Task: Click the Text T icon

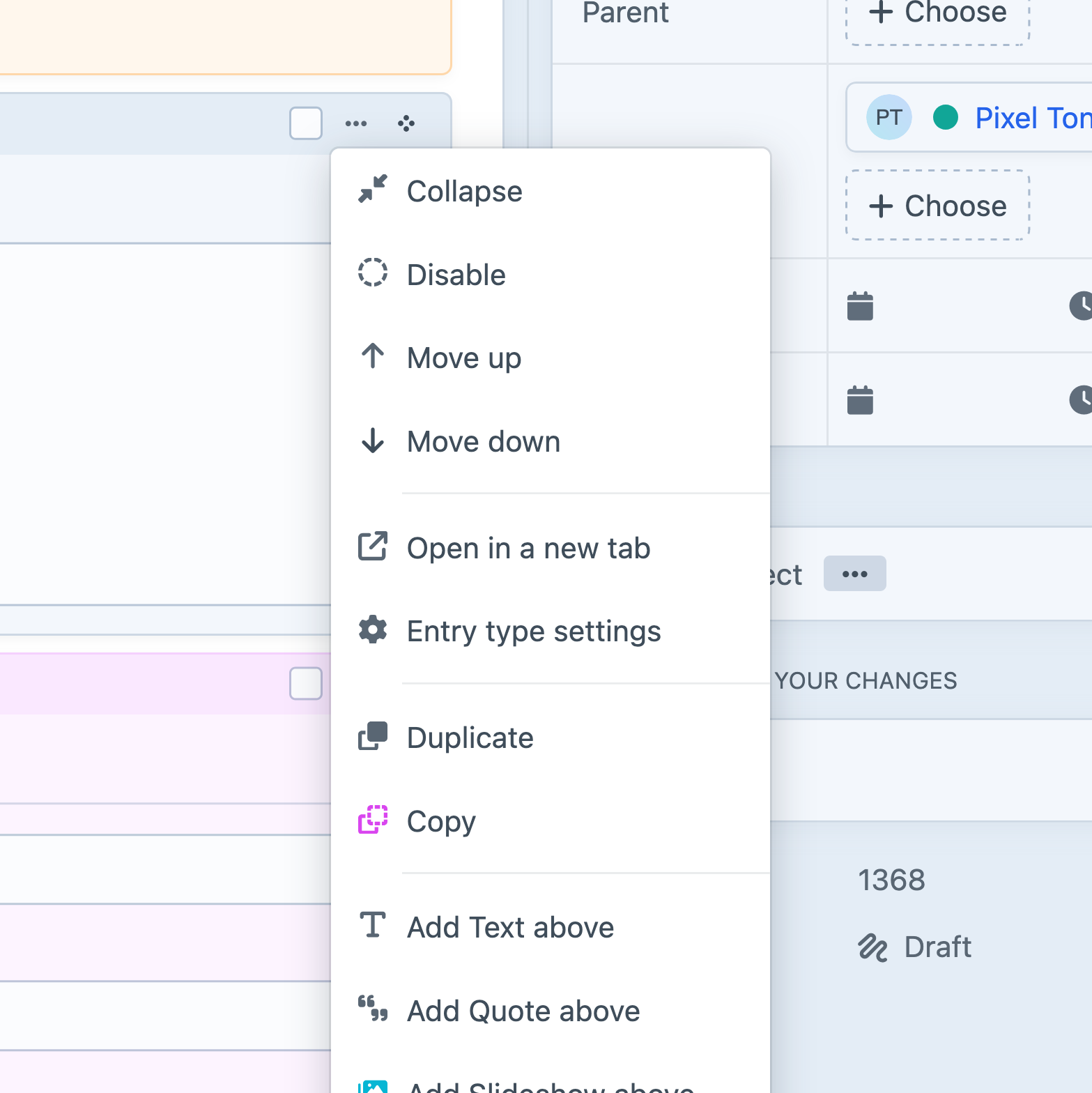Action: 373,925
